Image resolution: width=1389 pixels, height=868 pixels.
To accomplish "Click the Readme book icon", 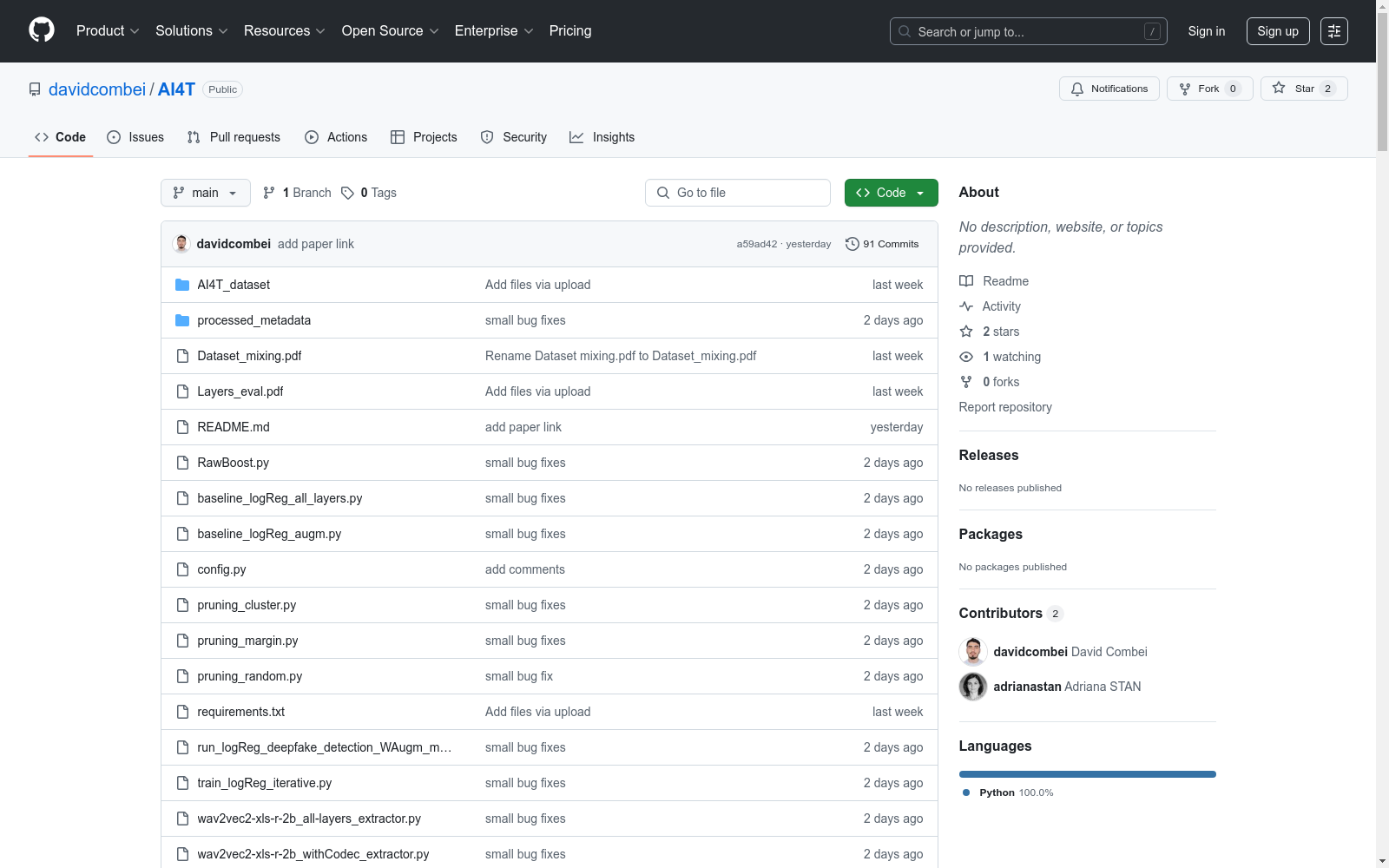I will (966, 281).
